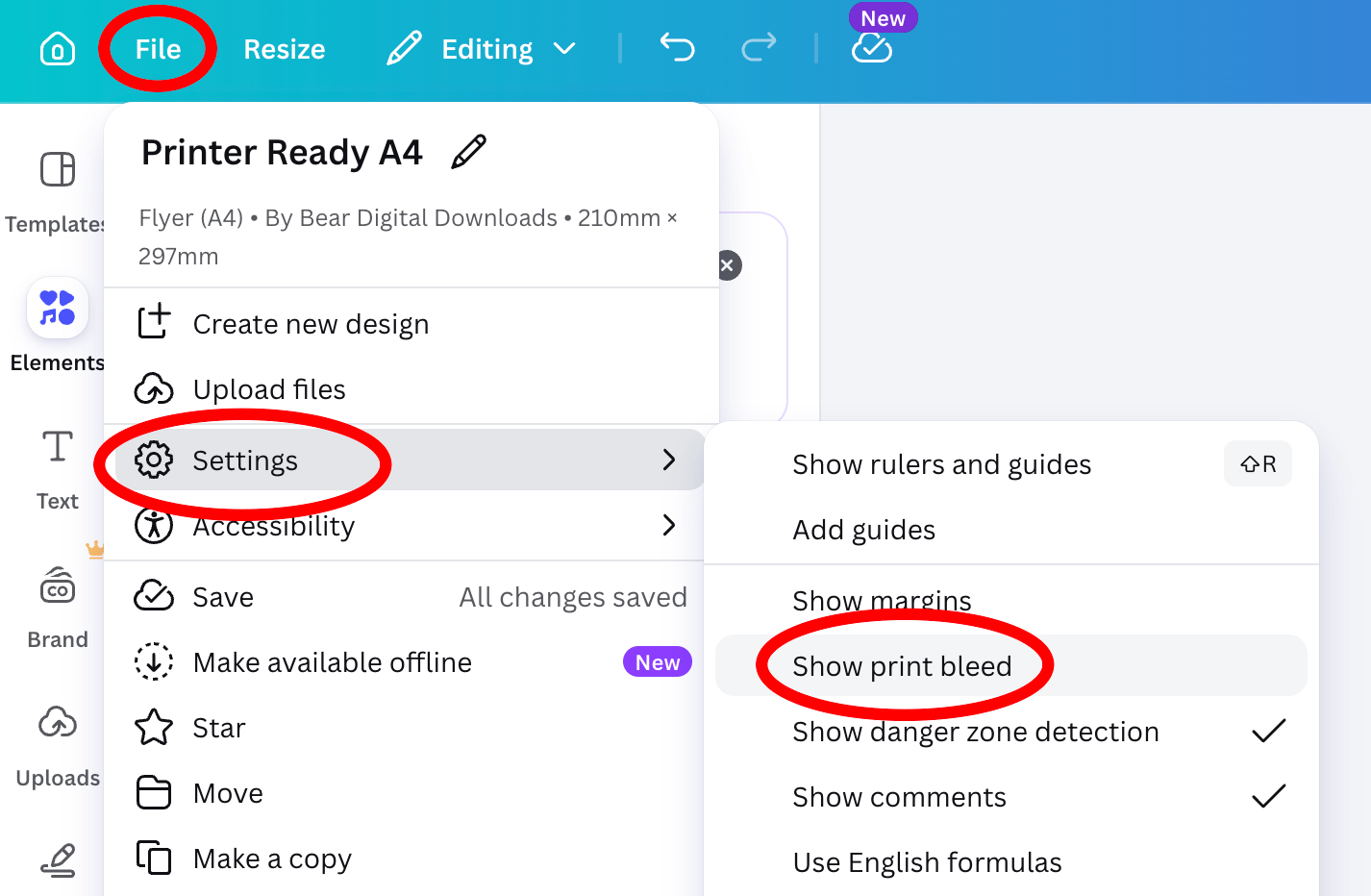Undo the last action
Image resolution: width=1371 pixels, height=896 pixels.
click(678, 47)
